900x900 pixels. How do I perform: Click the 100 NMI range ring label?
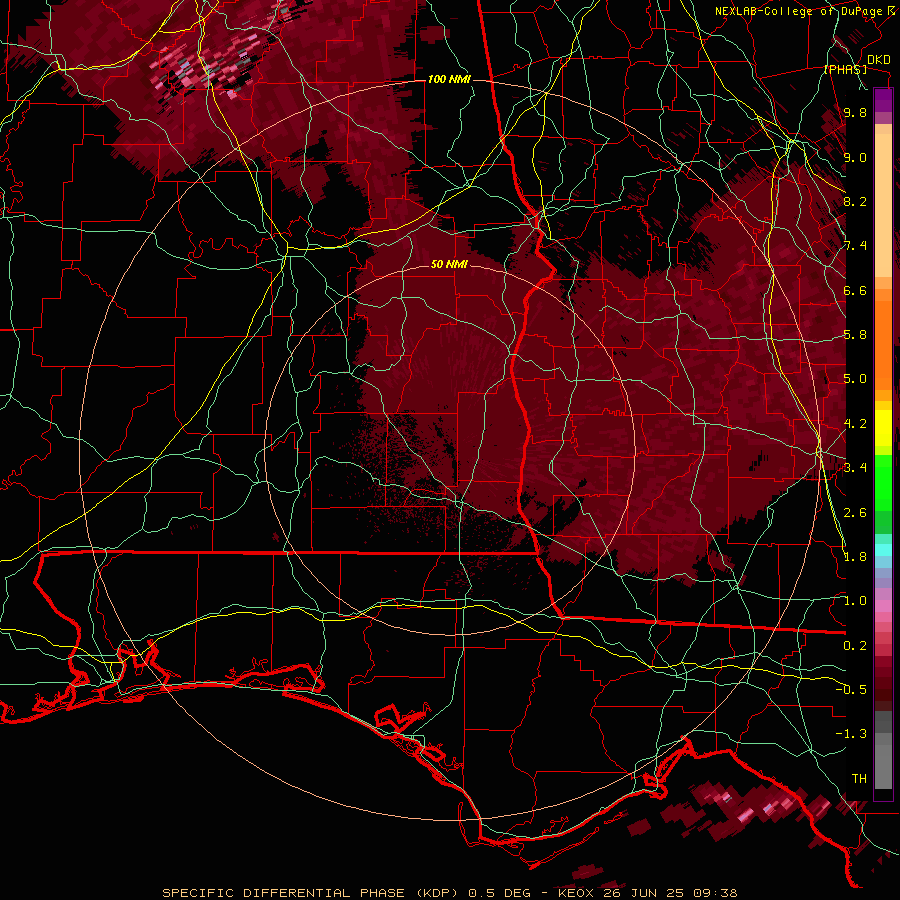coord(449,79)
